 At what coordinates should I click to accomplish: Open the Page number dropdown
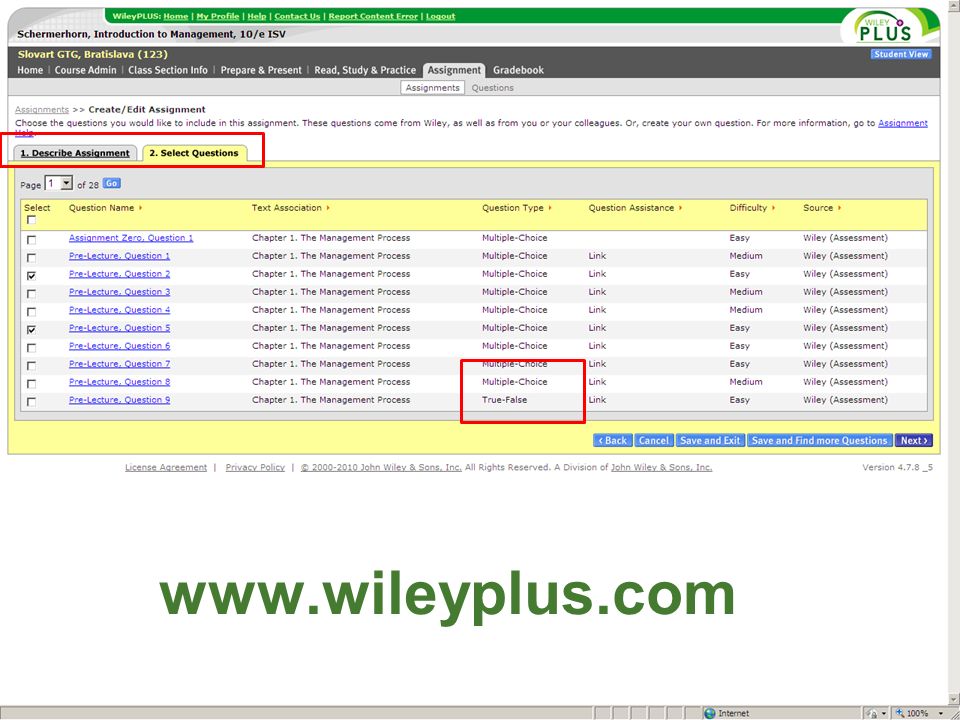coord(59,183)
